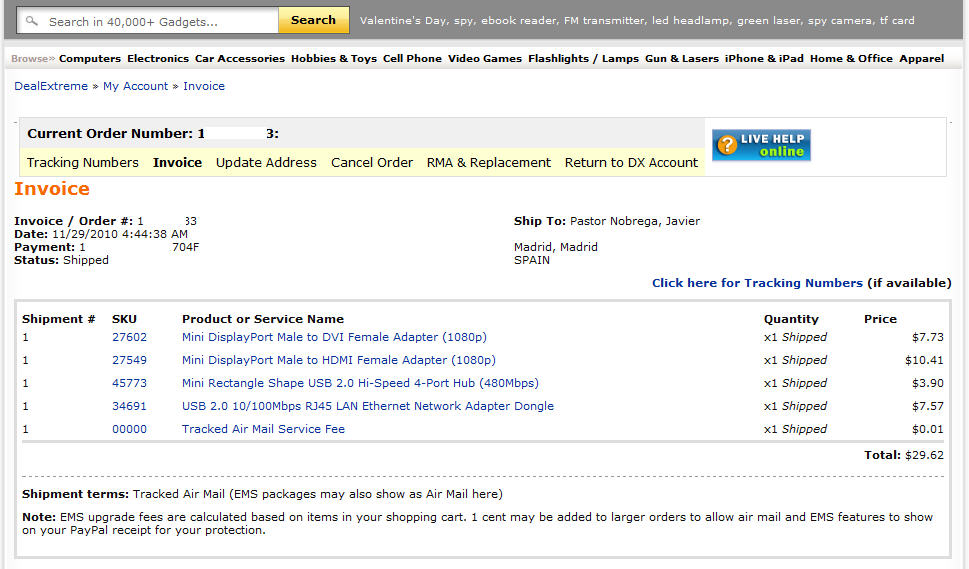Image resolution: width=969 pixels, height=569 pixels.
Task: Open the Video Games category
Action: point(484,59)
